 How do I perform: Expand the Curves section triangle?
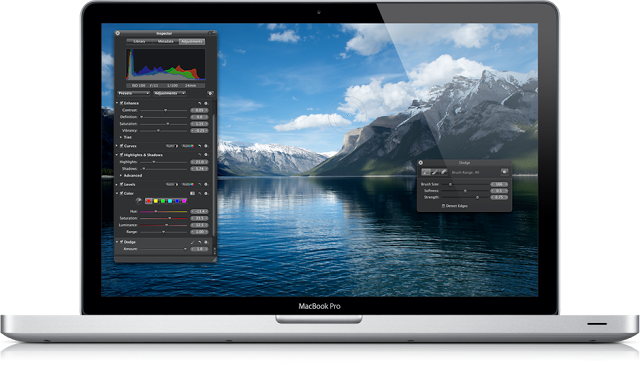tap(117, 146)
